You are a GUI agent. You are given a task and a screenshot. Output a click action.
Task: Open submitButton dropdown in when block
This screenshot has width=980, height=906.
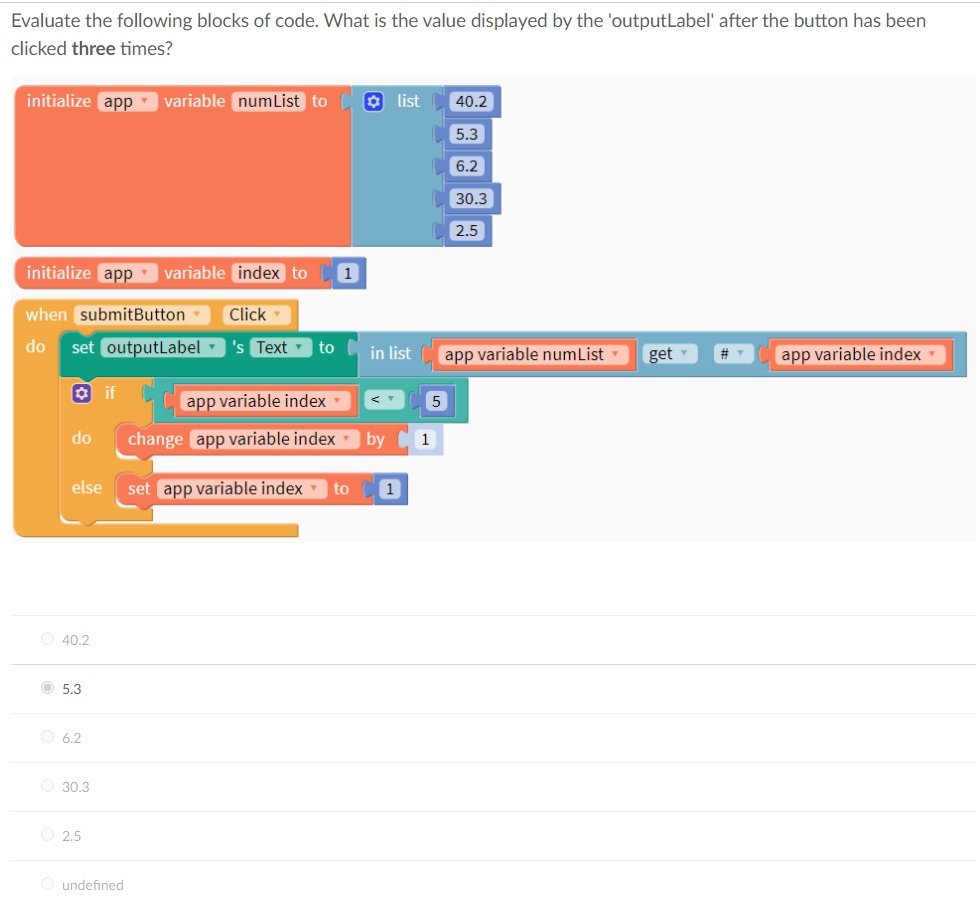142,315
